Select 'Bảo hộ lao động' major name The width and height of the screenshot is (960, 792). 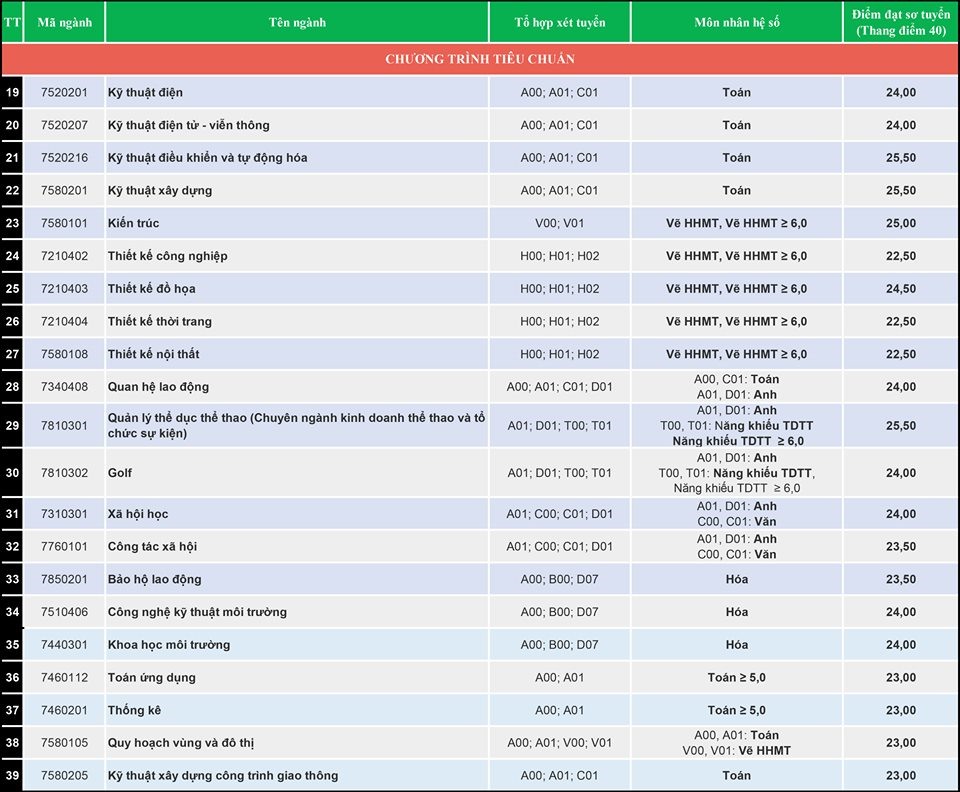click(x=154, y=580)
